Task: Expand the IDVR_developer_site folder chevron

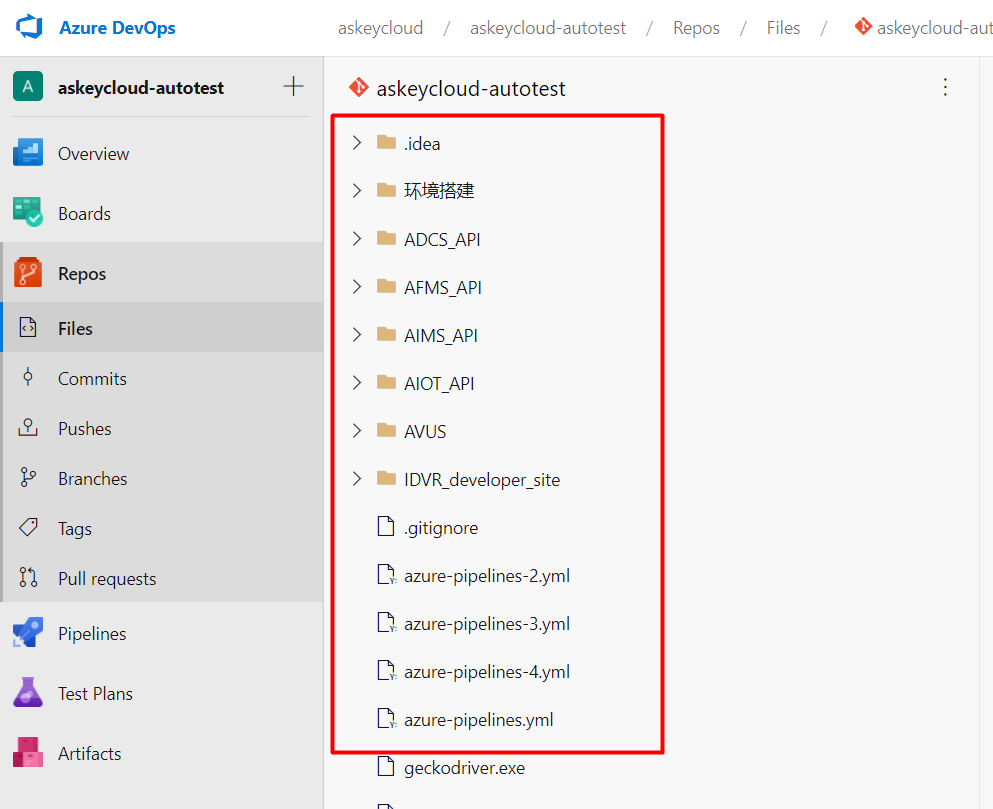Action: point(357,479)
